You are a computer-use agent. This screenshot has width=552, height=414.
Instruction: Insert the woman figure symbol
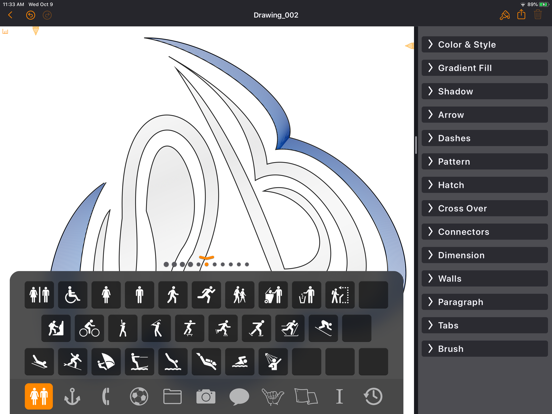[x=106, y=295]
